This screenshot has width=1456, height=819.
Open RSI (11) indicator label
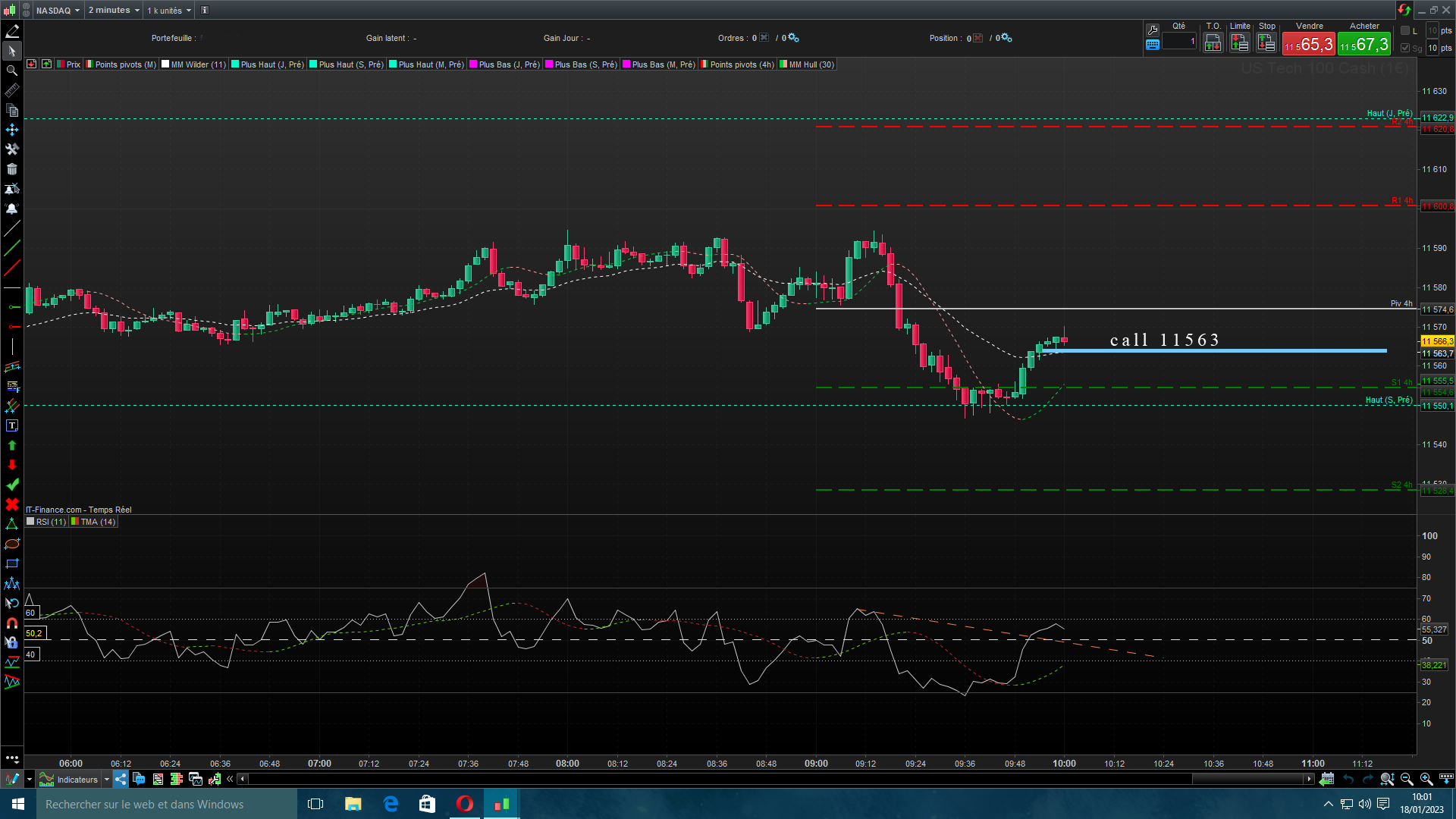coord(50,522)
